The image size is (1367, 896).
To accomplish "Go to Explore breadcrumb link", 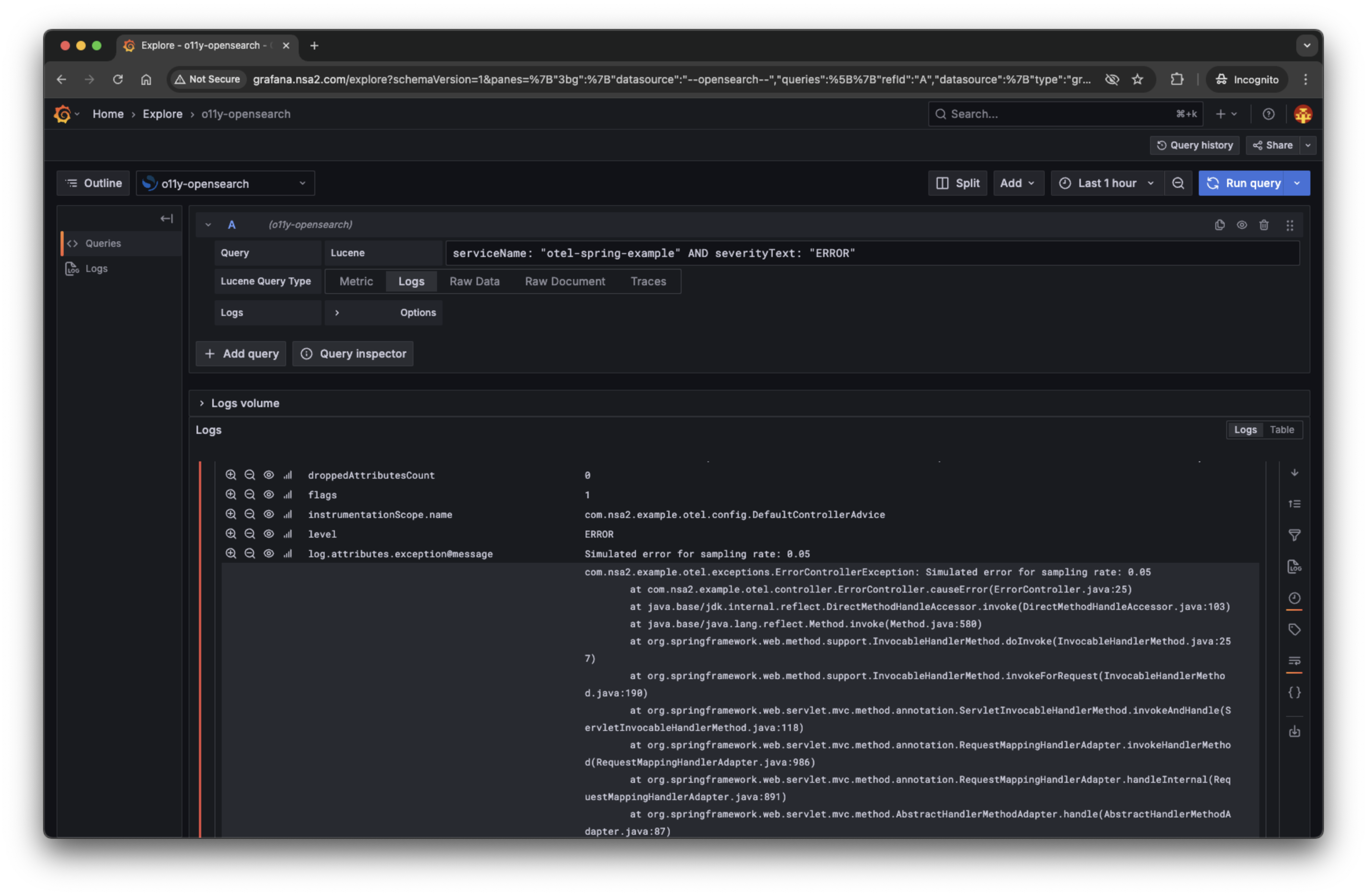I will click(163, 114).
